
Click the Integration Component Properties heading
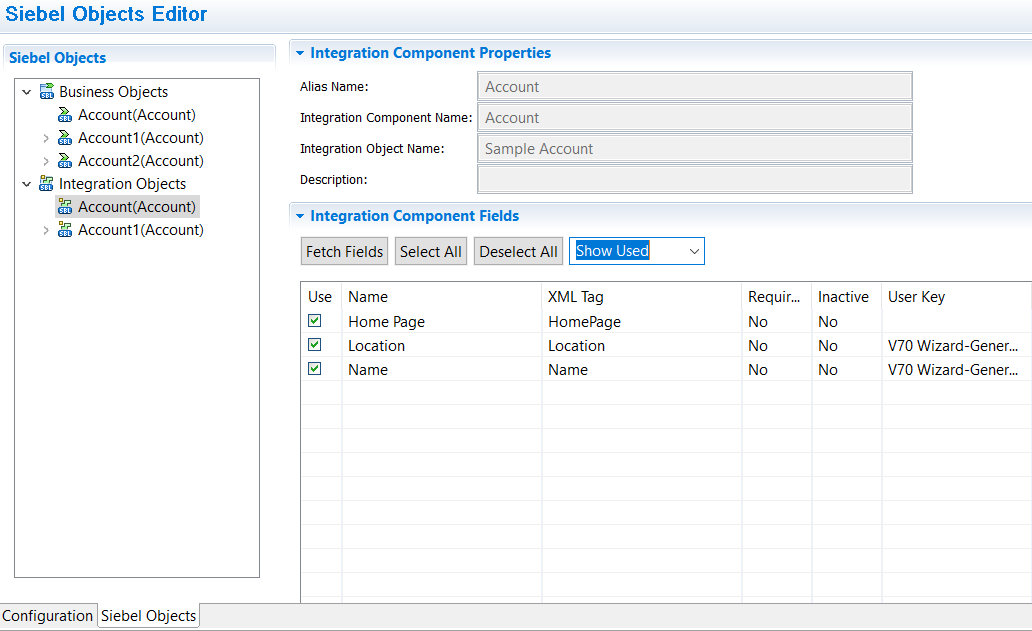pyautogui.click(x=430, y=53)
